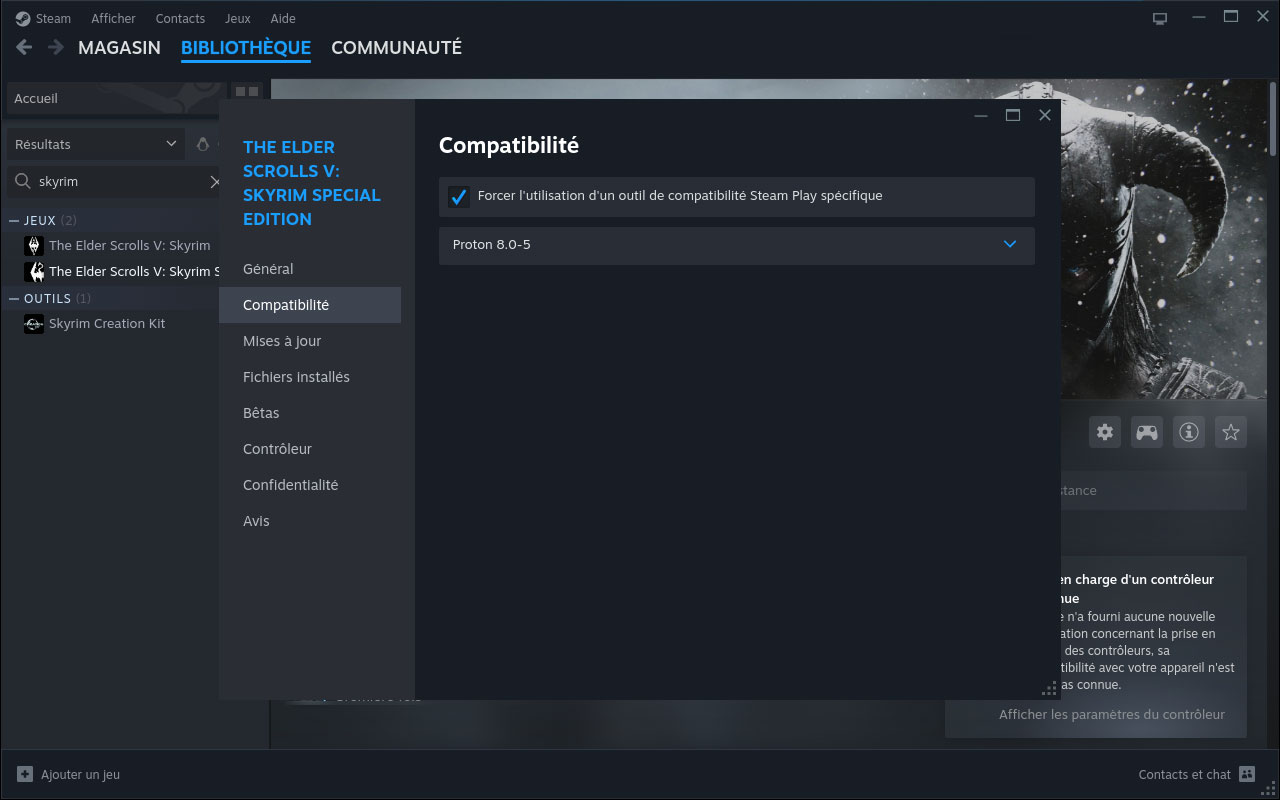The width and height of the screenshot is (1280, 800).
Task: Open the Jeux menu
Action: point(238,18)
